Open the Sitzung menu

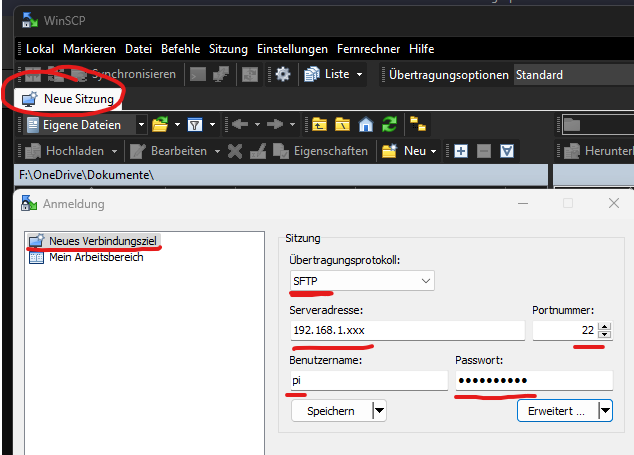click(x=228, y=49)
